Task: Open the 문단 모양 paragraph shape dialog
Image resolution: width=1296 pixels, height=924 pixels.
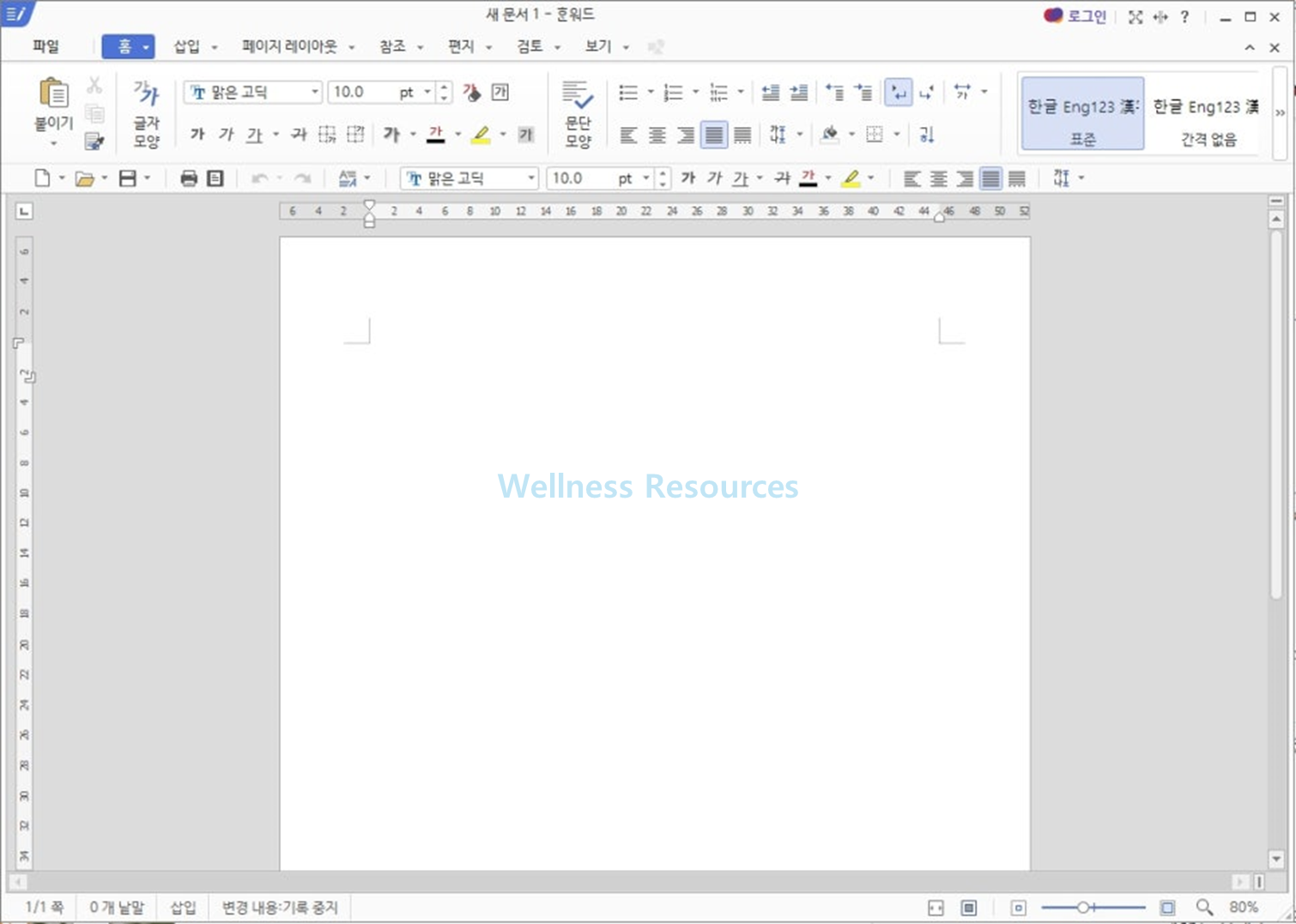Action: click(578, 113)
